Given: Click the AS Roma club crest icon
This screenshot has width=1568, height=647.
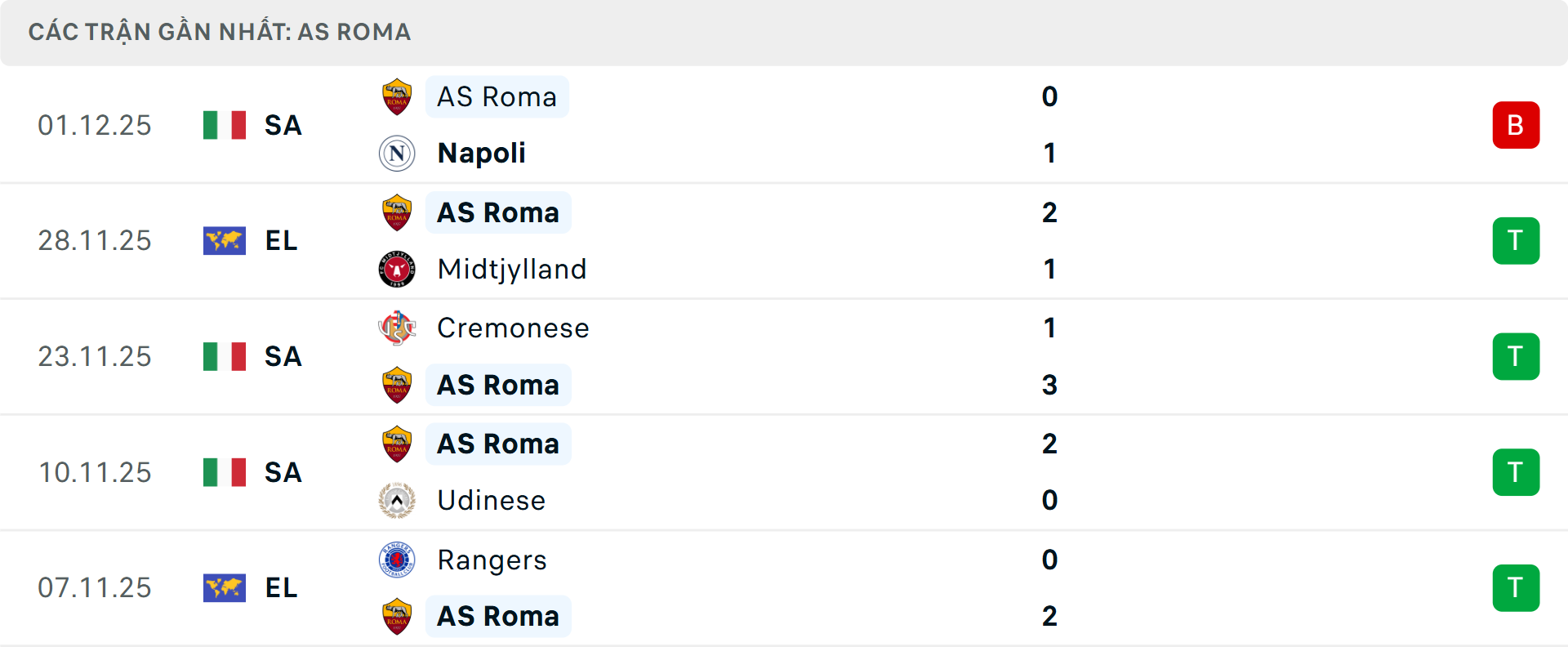Looking at the screenshot, I should point(396,96).
